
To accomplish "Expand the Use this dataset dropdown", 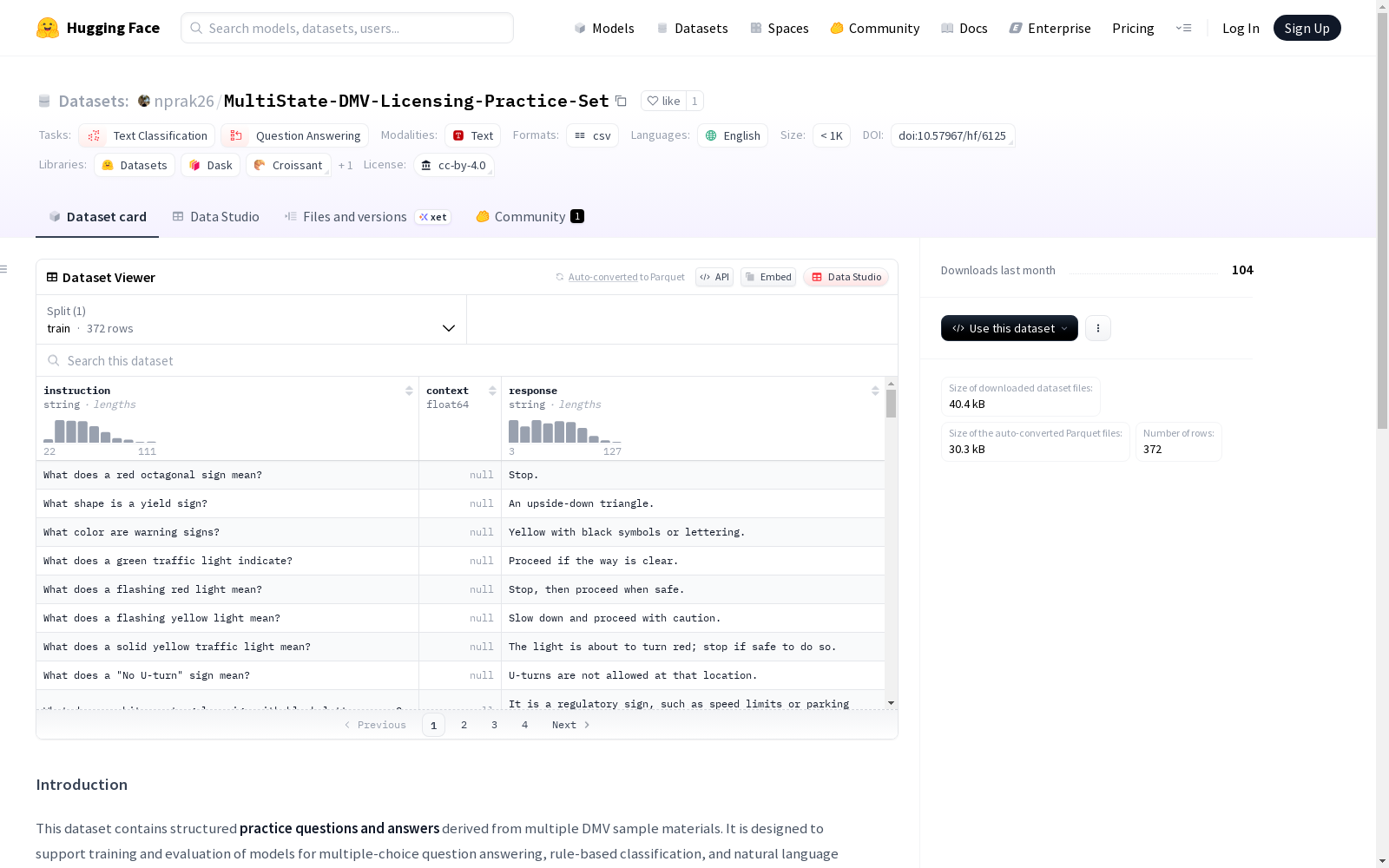I will (1010, 328).
